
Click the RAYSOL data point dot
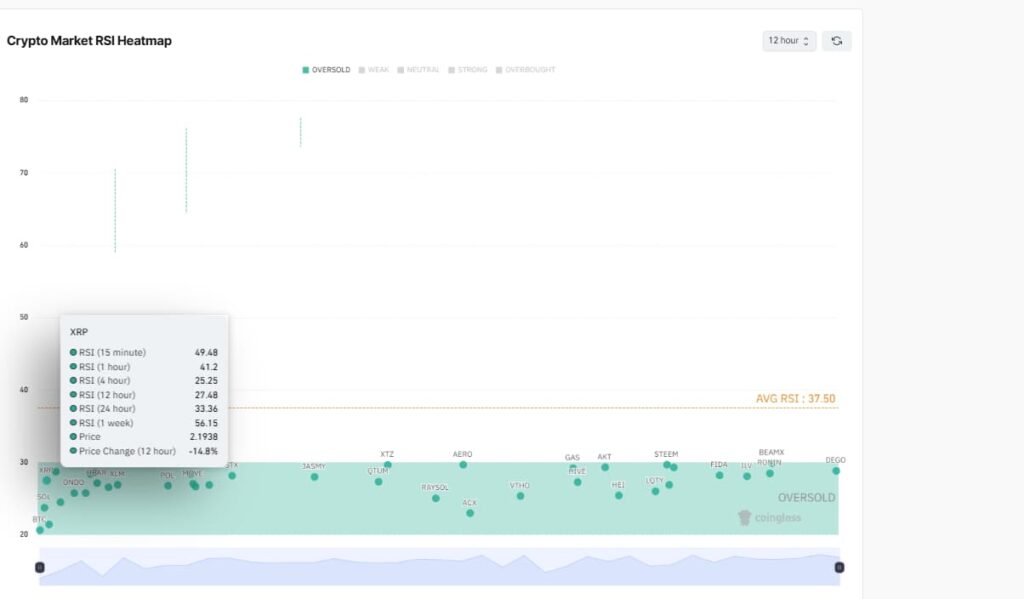435,498
